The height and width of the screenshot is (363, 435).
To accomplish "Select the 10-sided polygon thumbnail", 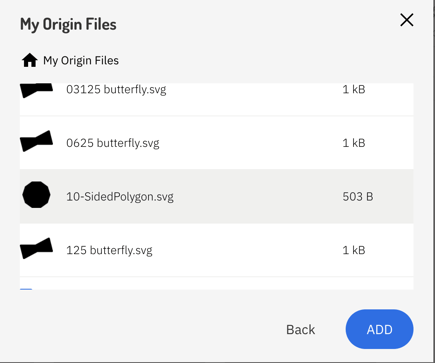I will [x=36, y=195].
